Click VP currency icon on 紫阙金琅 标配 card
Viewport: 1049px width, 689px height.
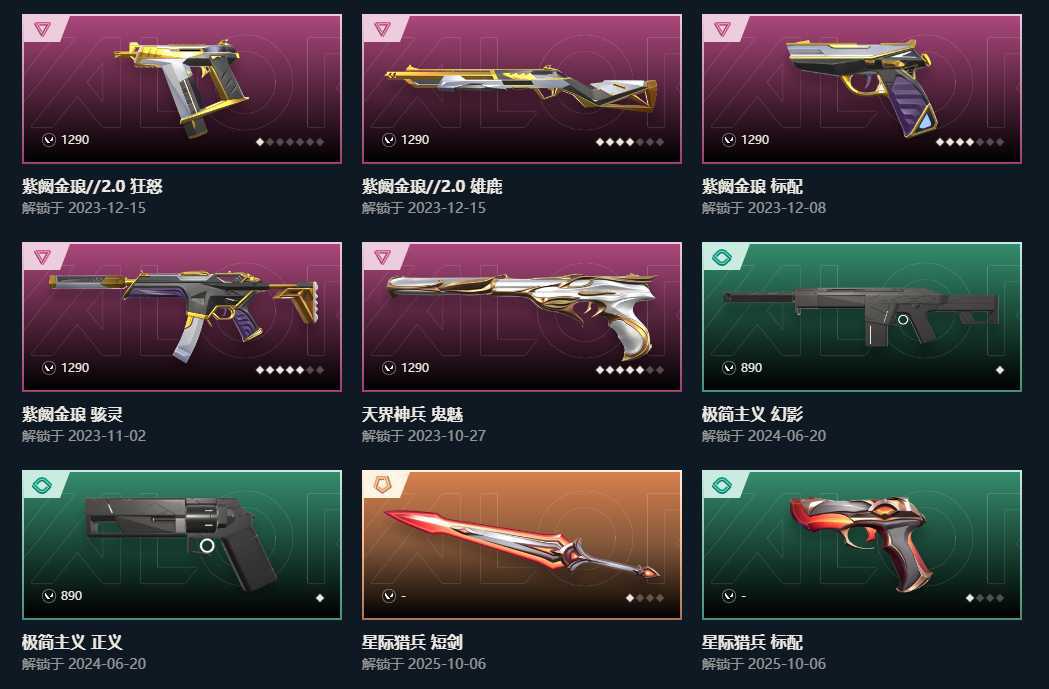729,139
